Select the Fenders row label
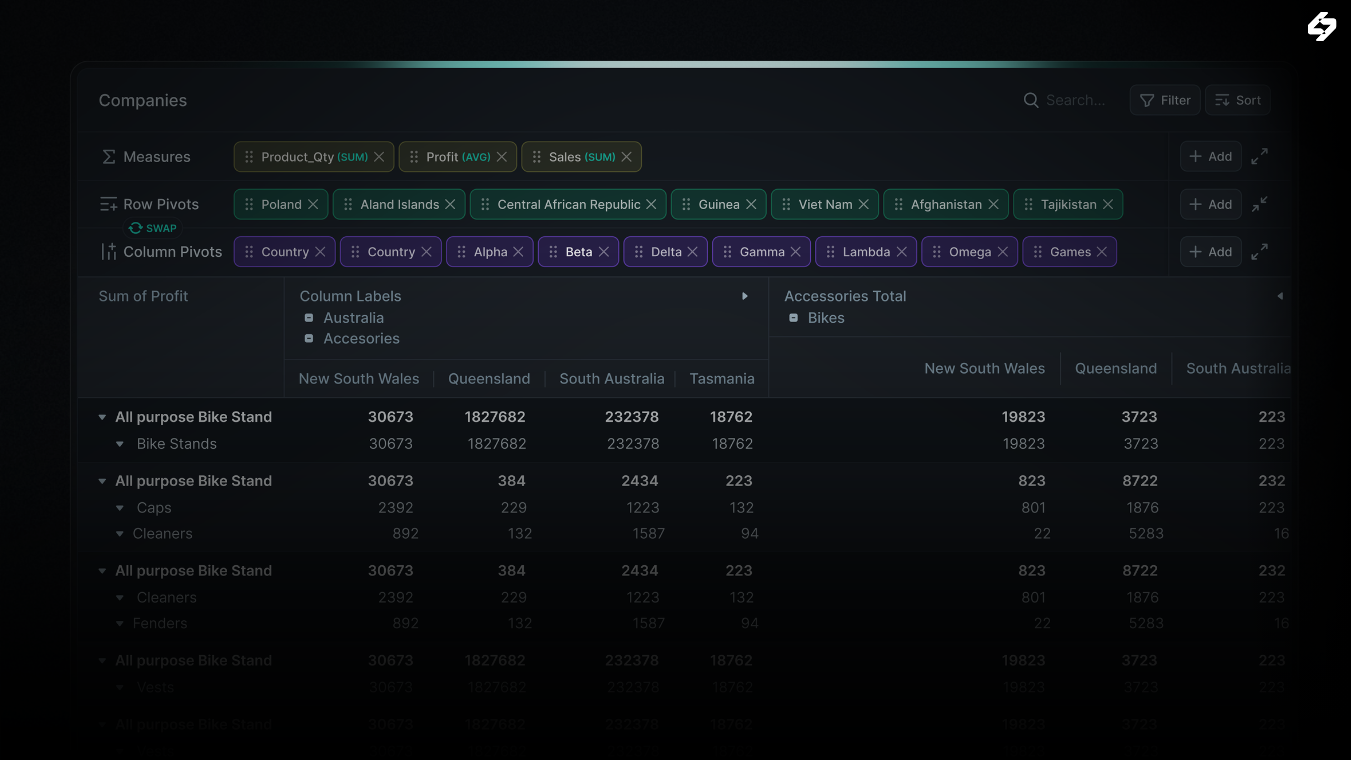 160,624
